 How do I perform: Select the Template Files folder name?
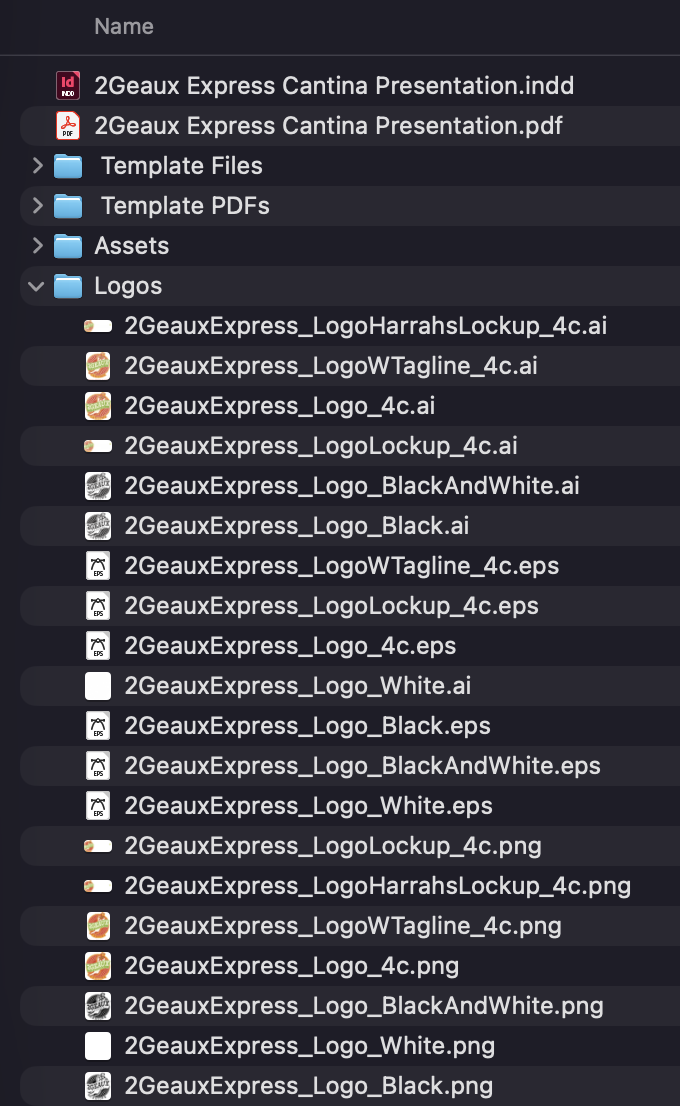(182, 166)
